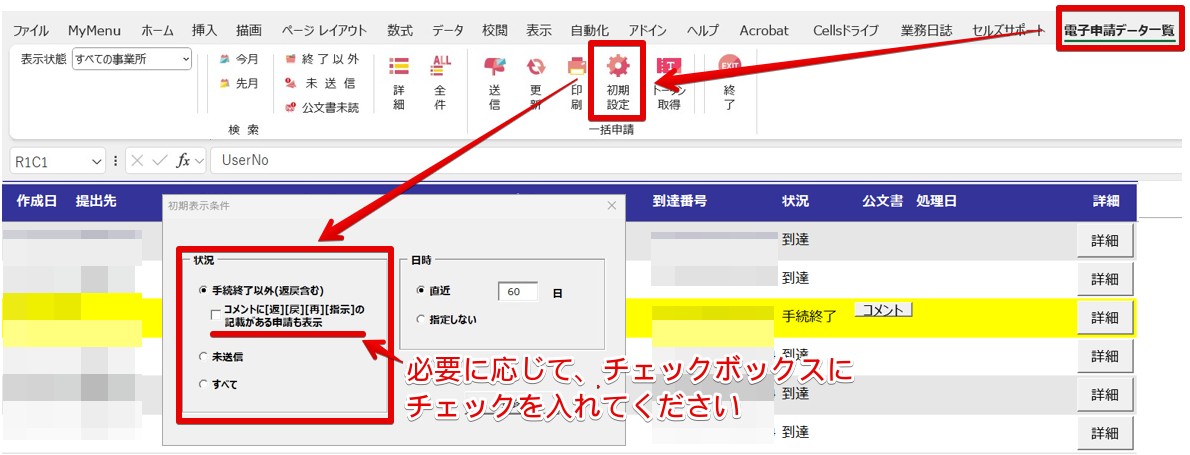Click the 初期設定 gear icon
This screenshot has height=455, width=1190.
point(618,68)
